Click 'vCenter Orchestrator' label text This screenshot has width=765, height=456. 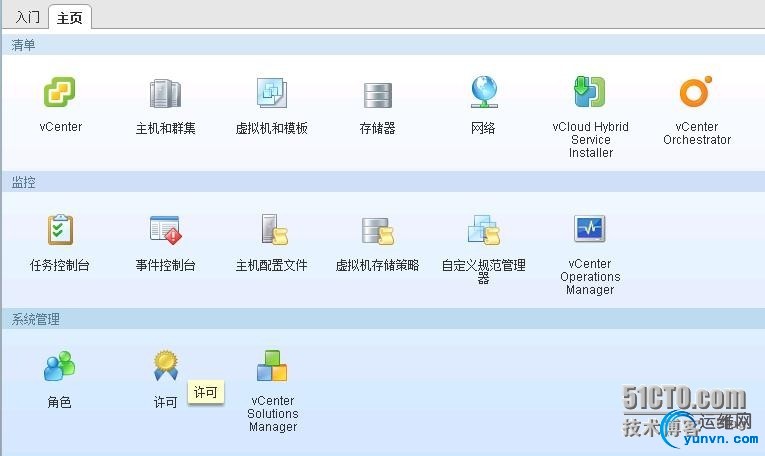point(697,133)
